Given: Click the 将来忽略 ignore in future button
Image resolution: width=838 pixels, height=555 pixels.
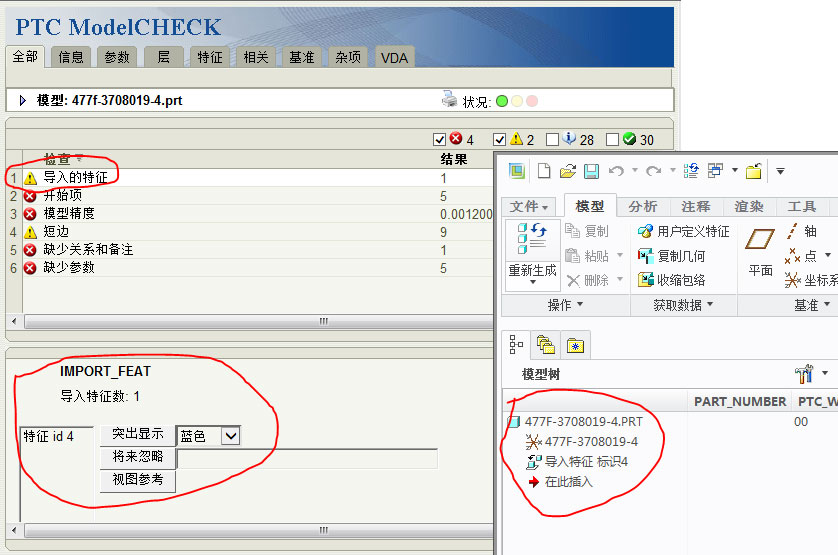Looking at the screenshot, I should 138,457.
